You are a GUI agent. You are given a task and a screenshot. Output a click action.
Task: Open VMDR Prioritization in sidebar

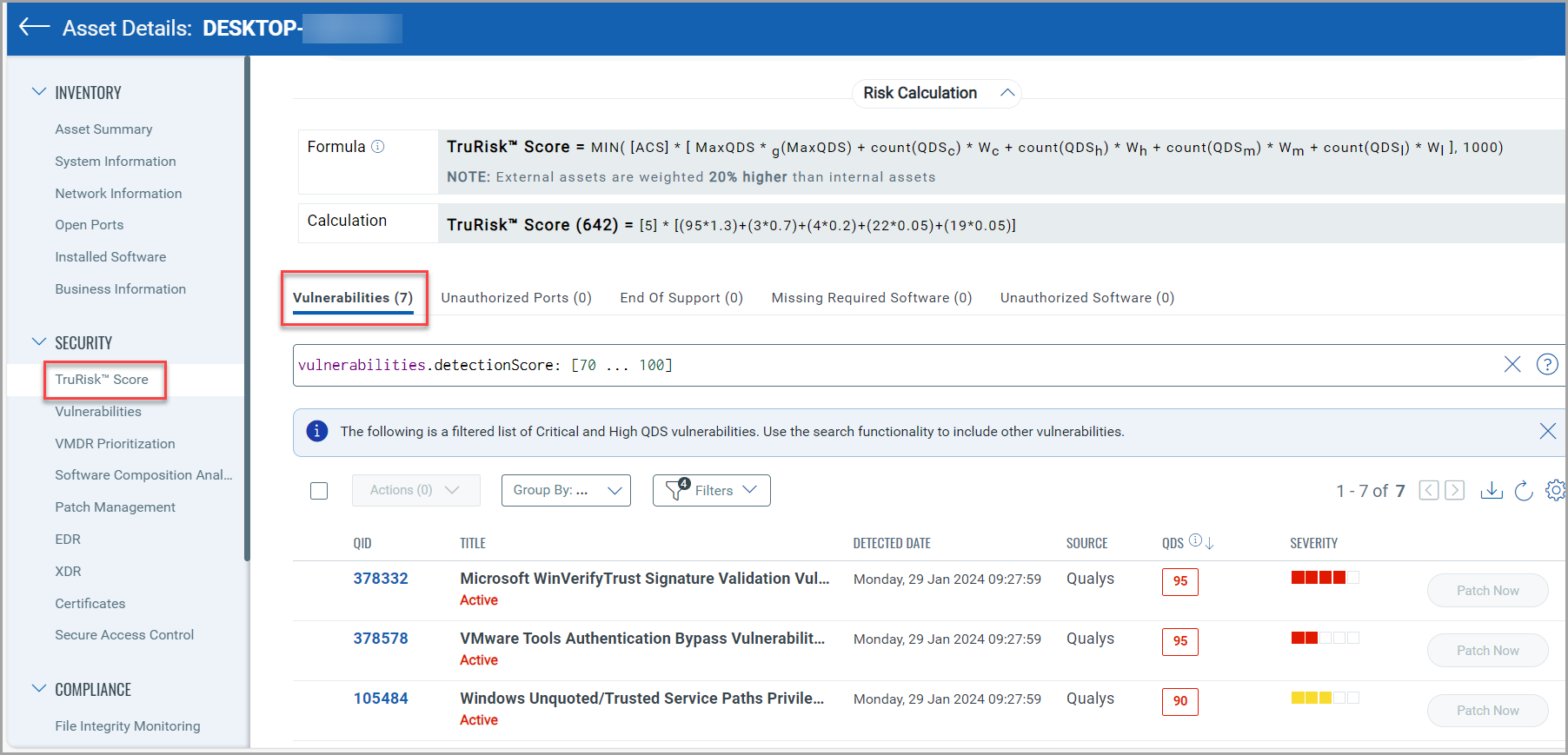(x=115, y=443)
